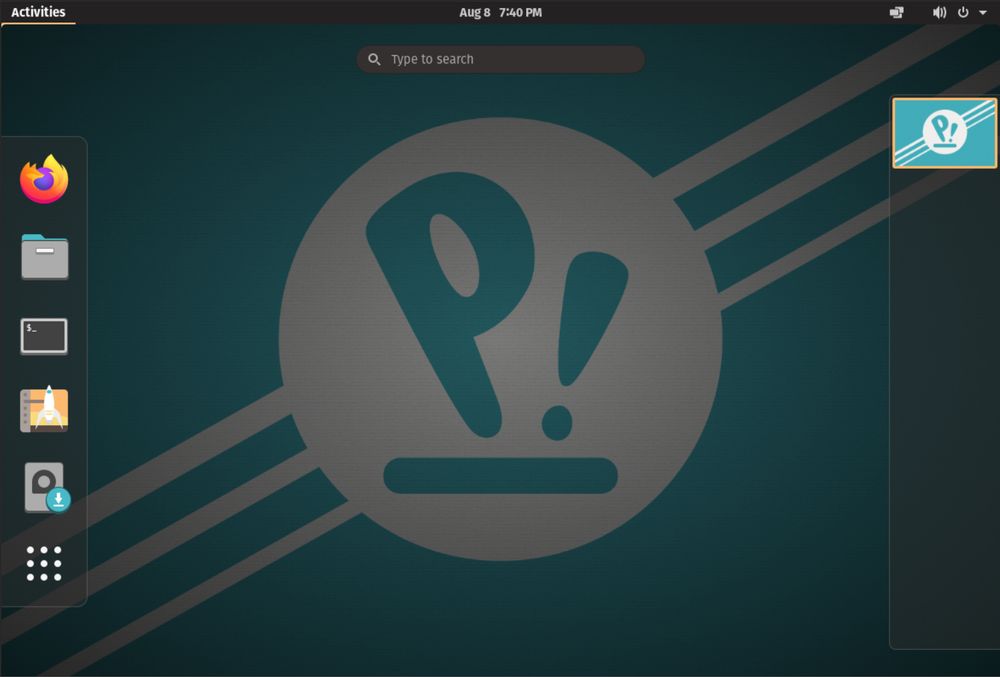Open the Aug 8 7:40 PM clock menu

coord(501,12)
